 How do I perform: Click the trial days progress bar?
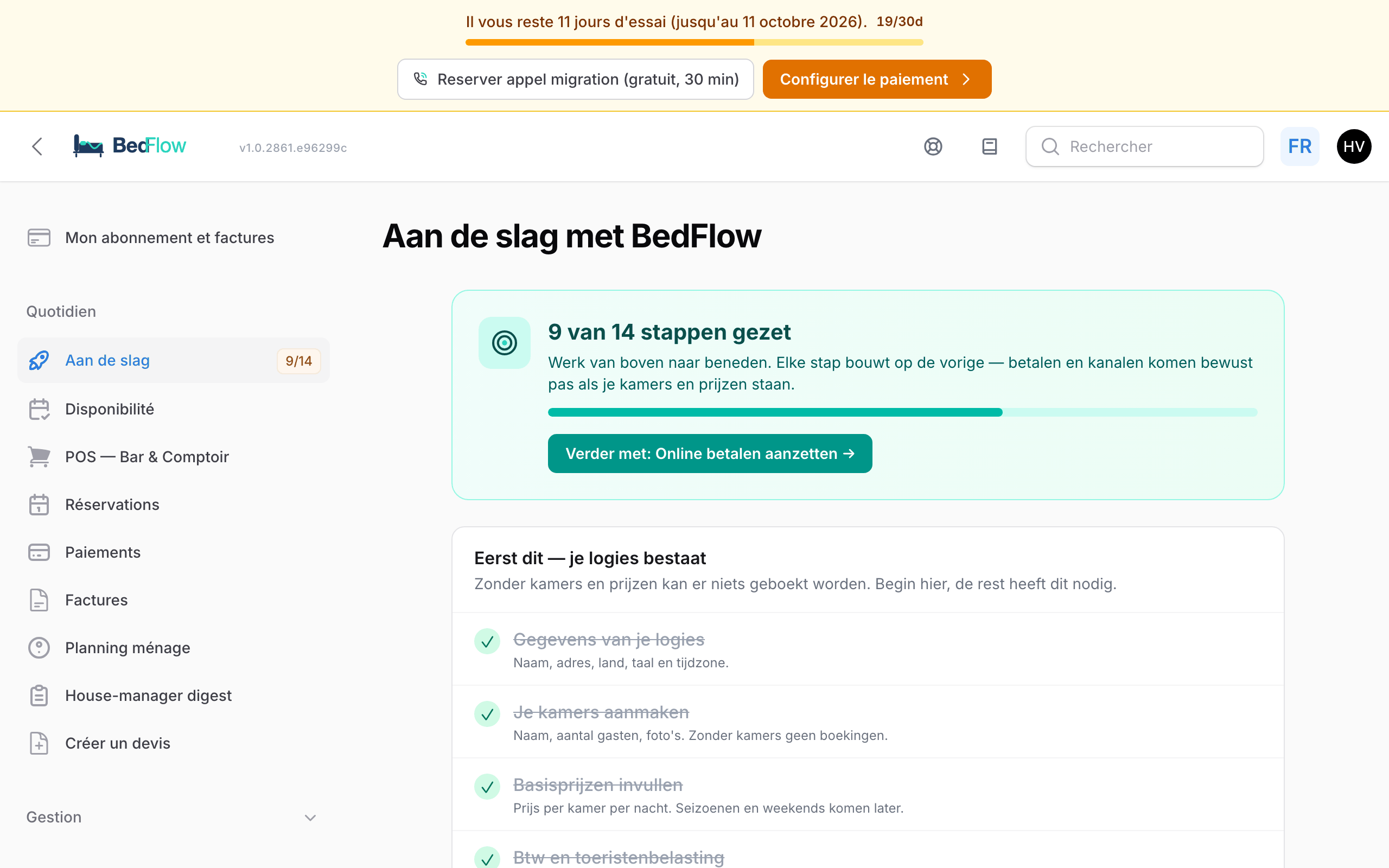[x=694, y=42]
